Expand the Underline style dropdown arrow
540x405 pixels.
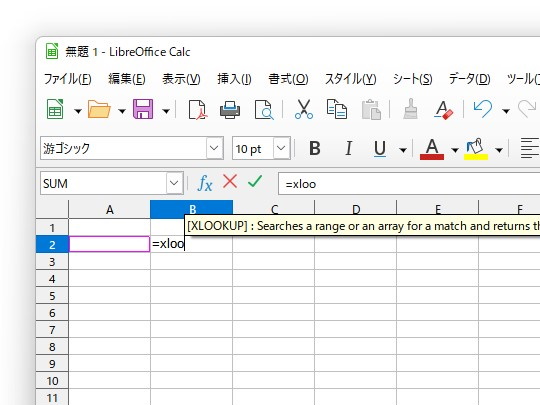(403, 150)
